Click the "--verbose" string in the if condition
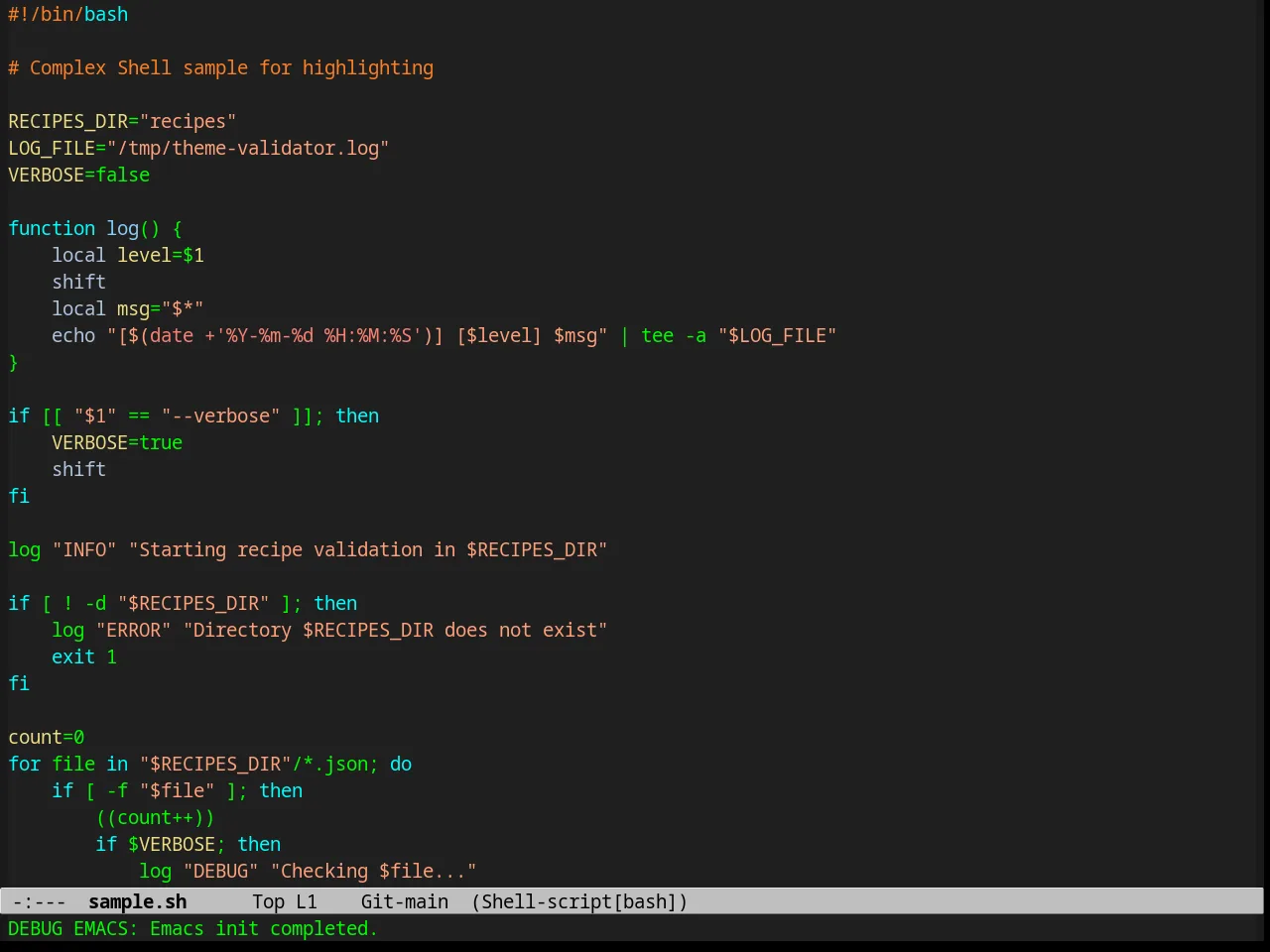The width and height of the screenshot is (1270, 952). tap(220, 416)
